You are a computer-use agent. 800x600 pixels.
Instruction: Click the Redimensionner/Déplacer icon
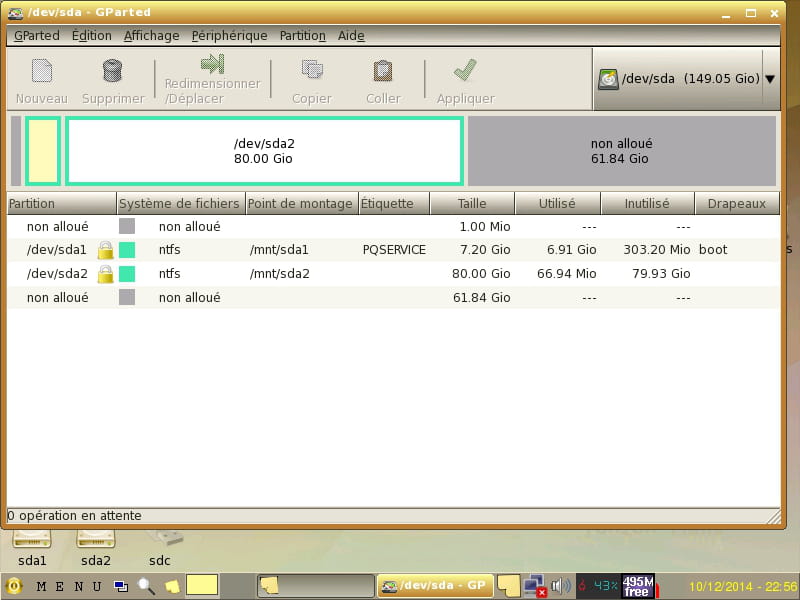(x=212, y=64)
